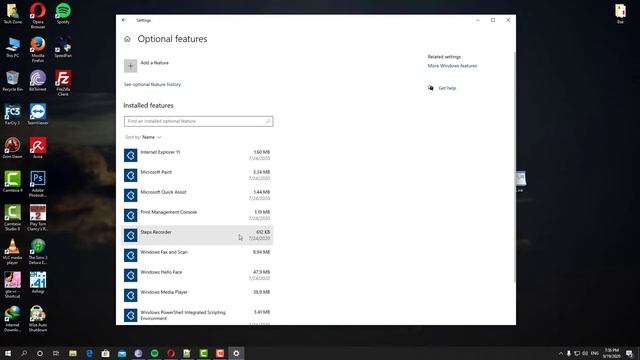This screenshot has width=640, height=360.
Task: Select the Windows Media Player row
Action: [x=198, y=295]
